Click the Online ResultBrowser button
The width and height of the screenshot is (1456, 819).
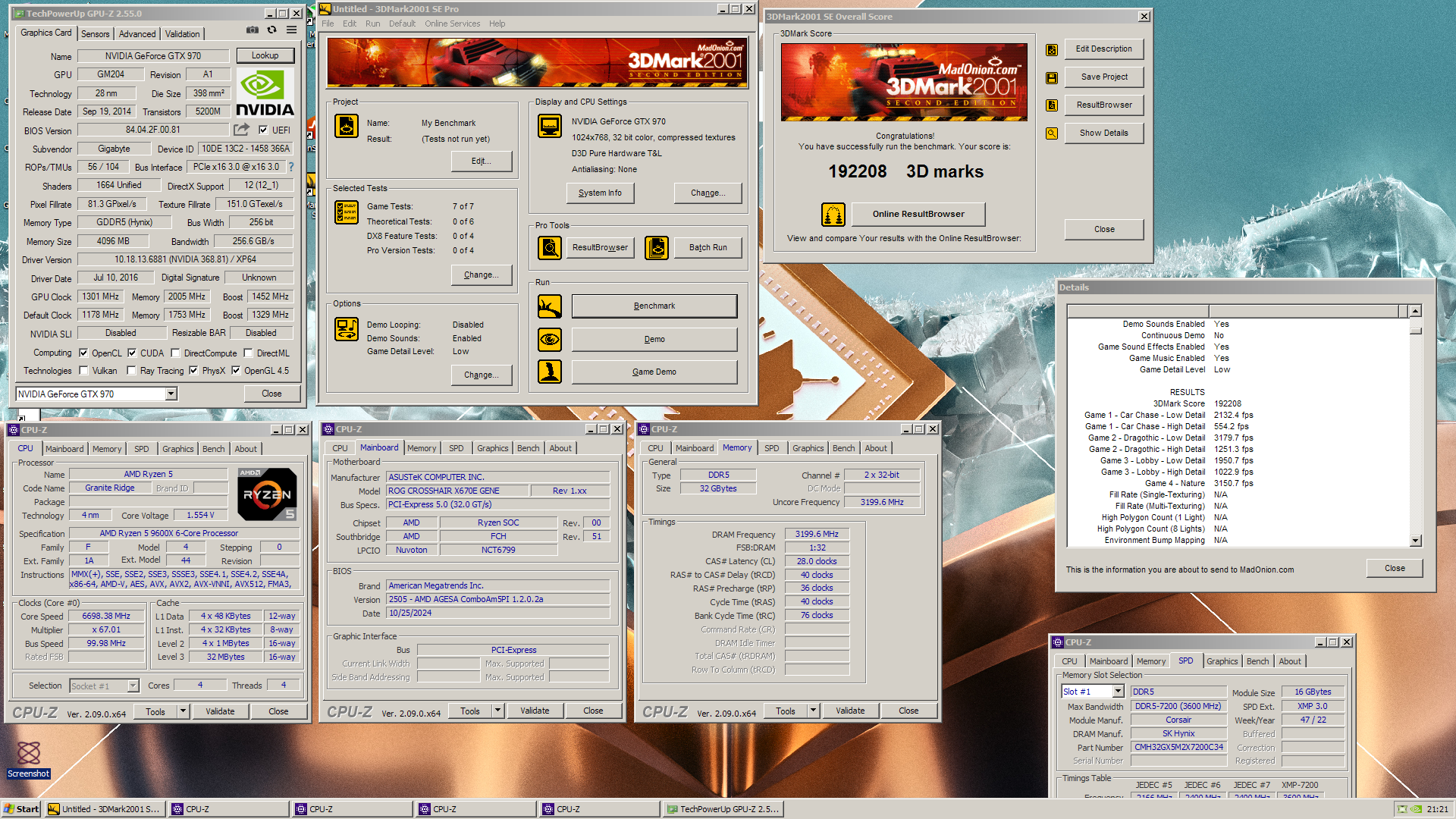click(918, 214)
